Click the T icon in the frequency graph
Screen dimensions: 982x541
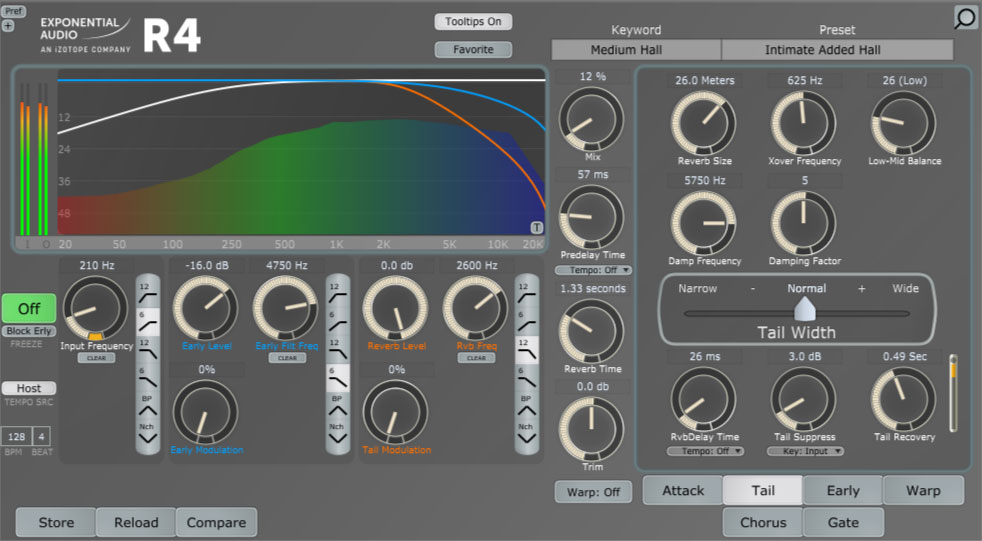pyautogui.click(x=536, y=227)
